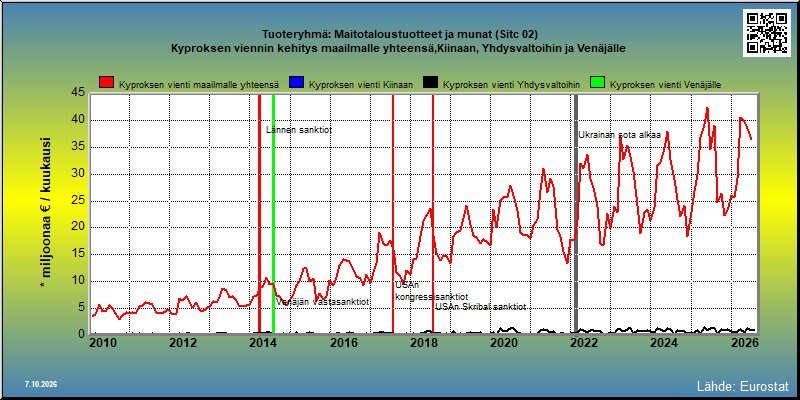Click legend label 'Kyproksen vienti maailmalle yhteensä'
The height and width of the screenshot is (400, 800).
click(x=198, y=85)
